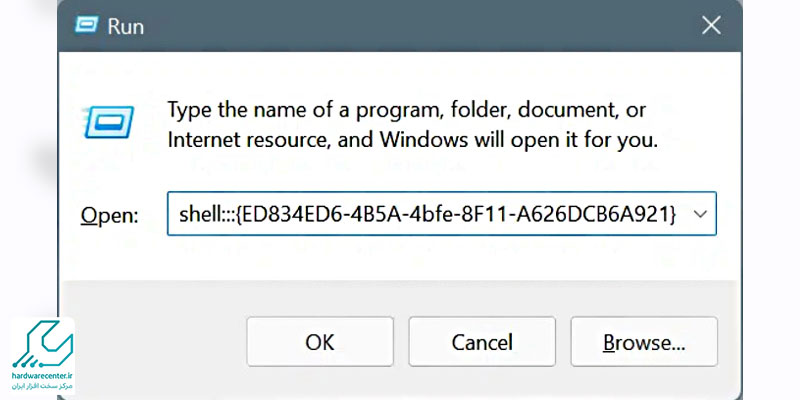Click the large Run program icon beside description
The height and width of the screenshot is (400, 800).
[x=108, y=122]
